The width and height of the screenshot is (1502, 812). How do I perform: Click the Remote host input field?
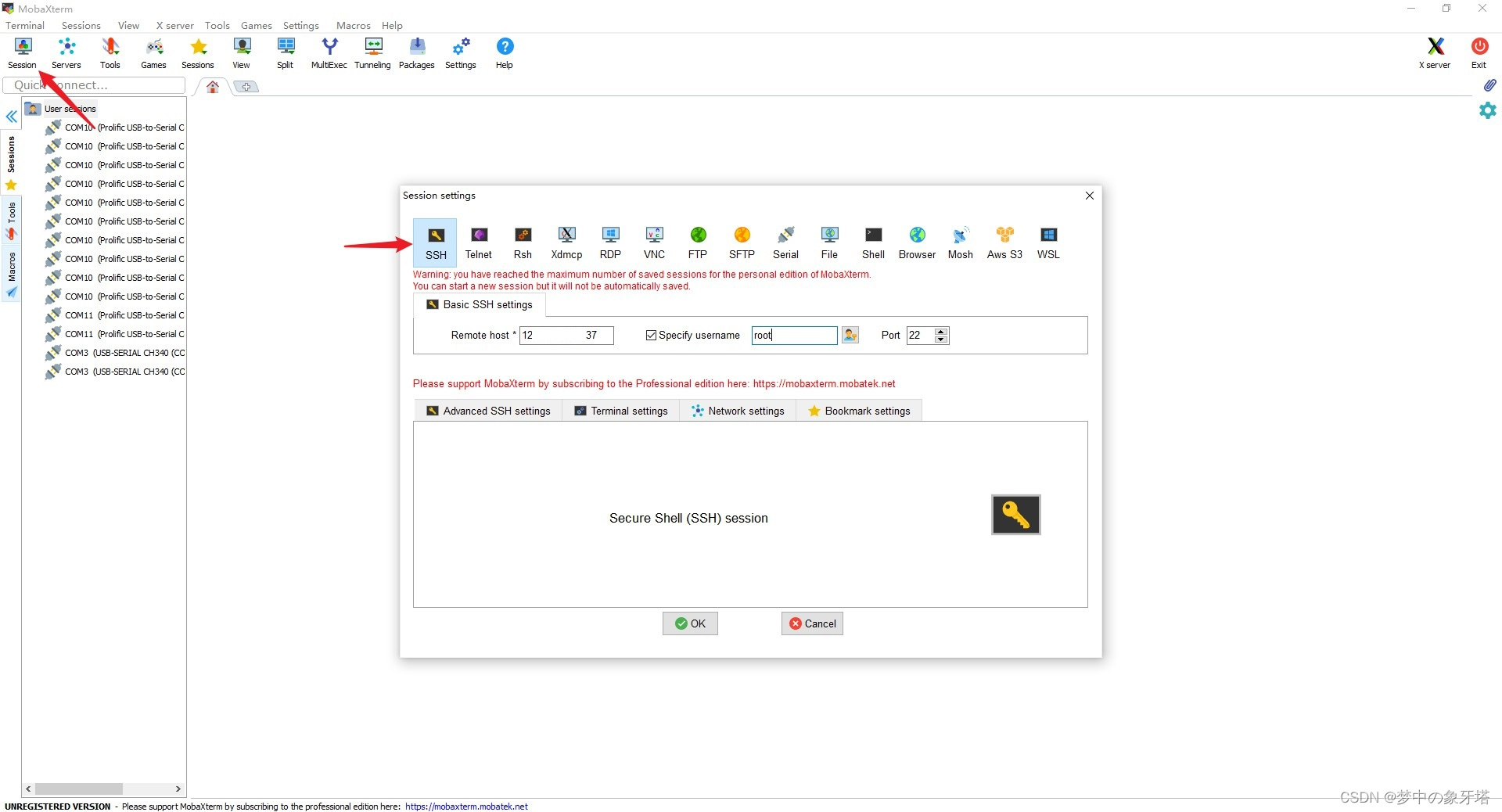[566, 336]
